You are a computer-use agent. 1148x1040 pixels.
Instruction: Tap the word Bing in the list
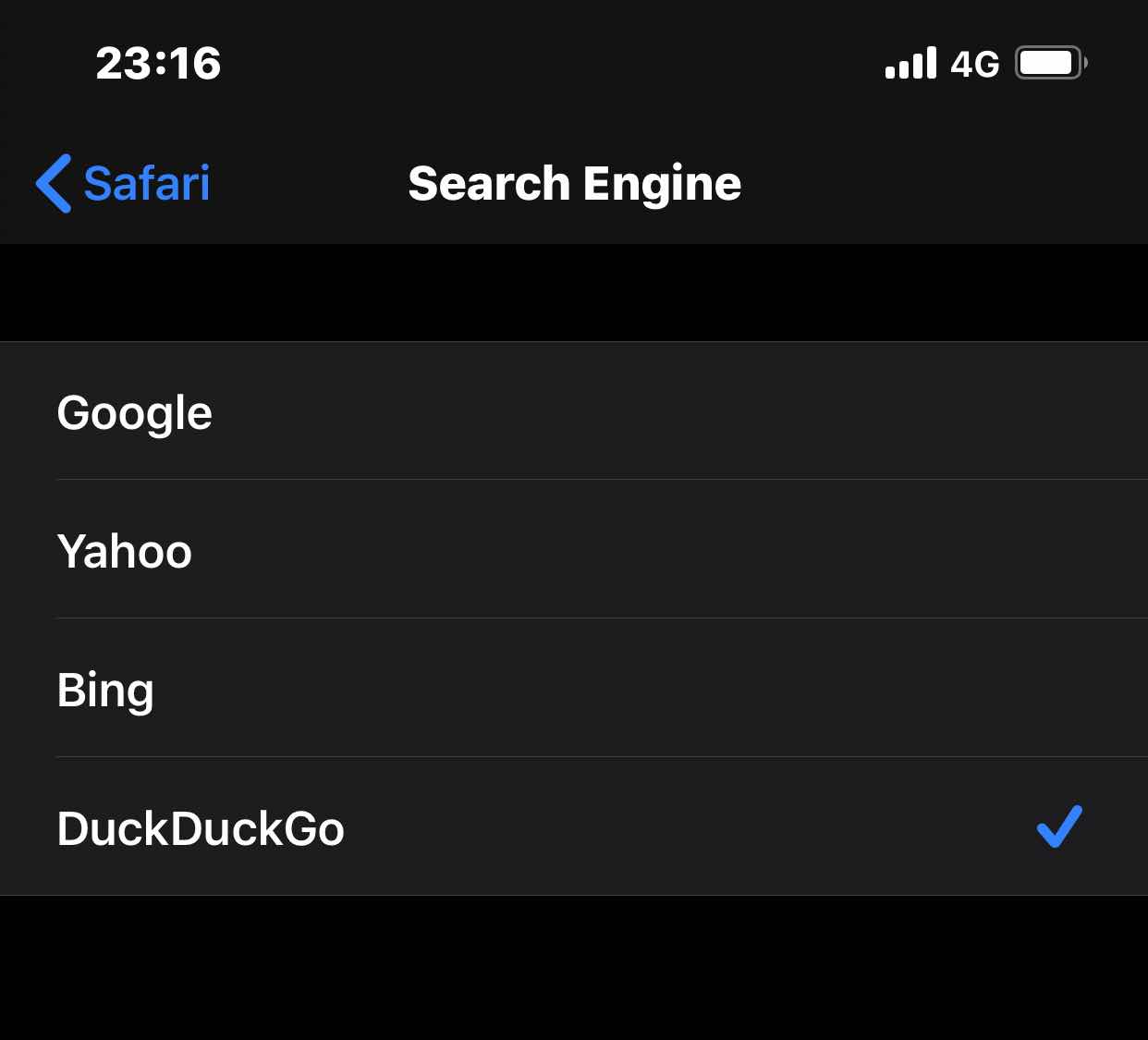coord(105,691)
